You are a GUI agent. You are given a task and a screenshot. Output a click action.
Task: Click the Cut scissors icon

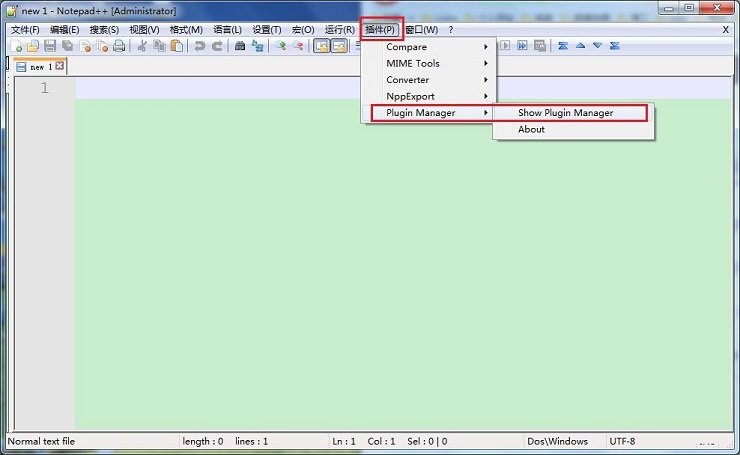pyautogui.click(x=142, y=46)
